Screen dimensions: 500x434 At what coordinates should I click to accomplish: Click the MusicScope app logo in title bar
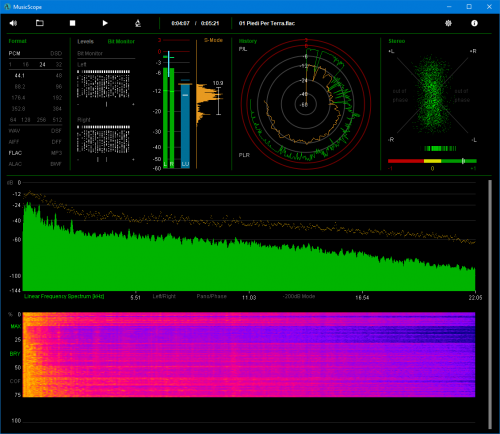click(x=7, y=7)
